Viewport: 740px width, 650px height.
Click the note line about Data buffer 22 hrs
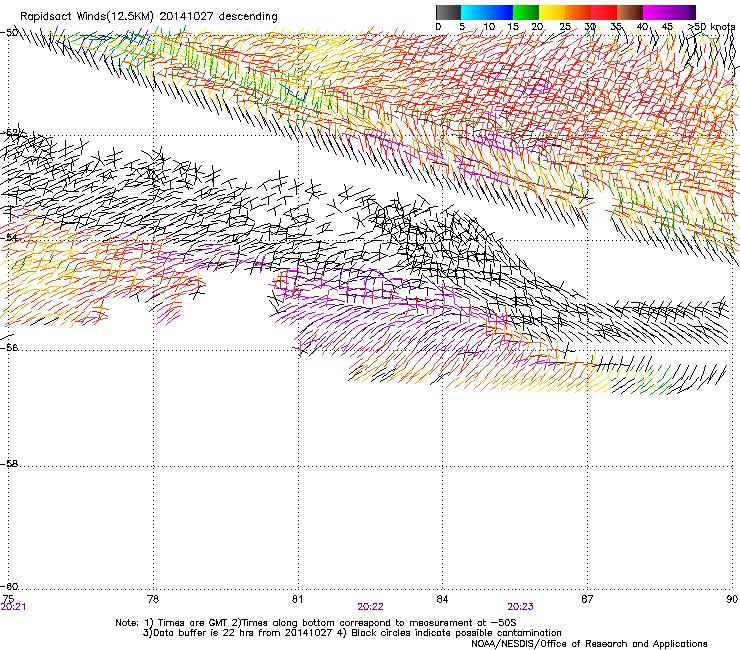tap(352, 633)
